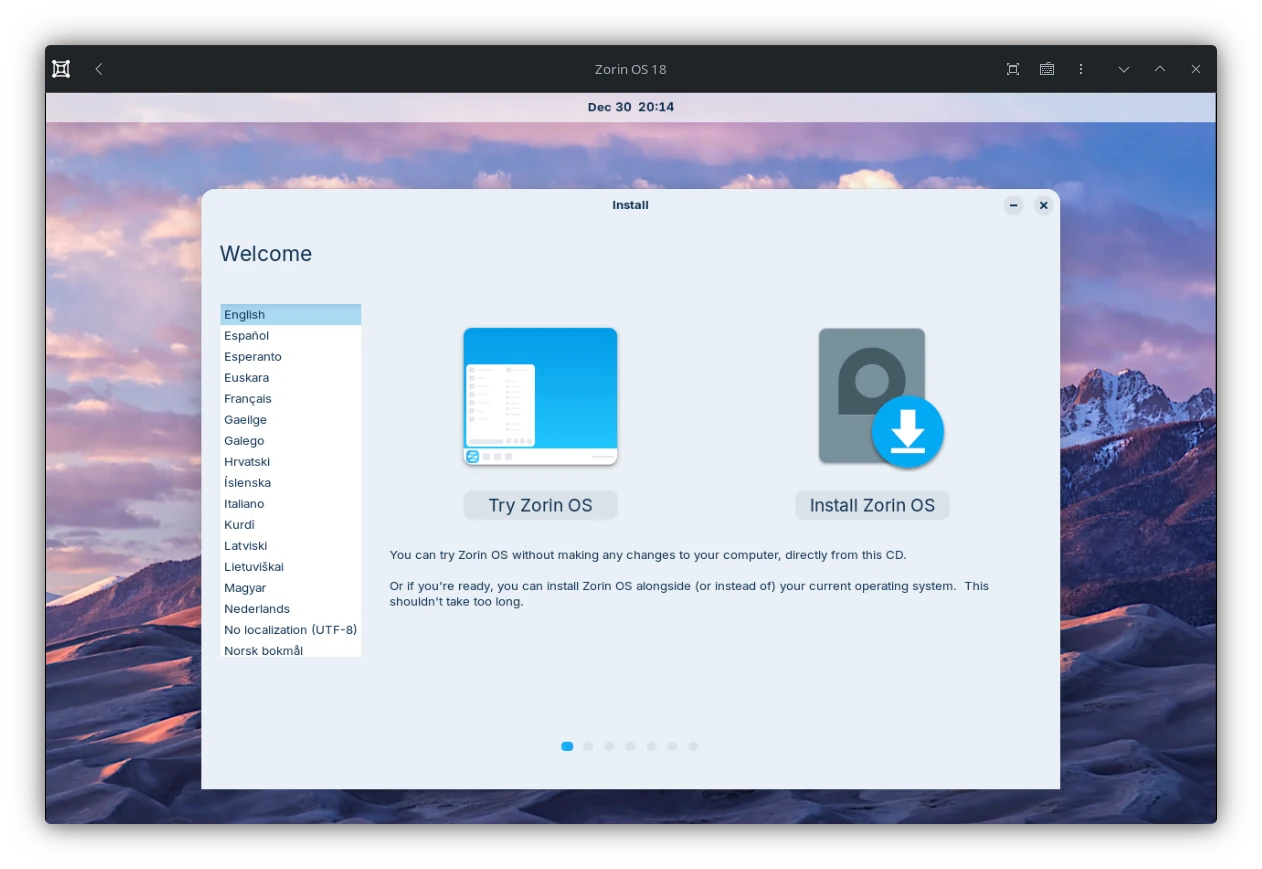1262x869 pixels.
Task: Click the first filled pagination dot
Action: pos(567,746)
